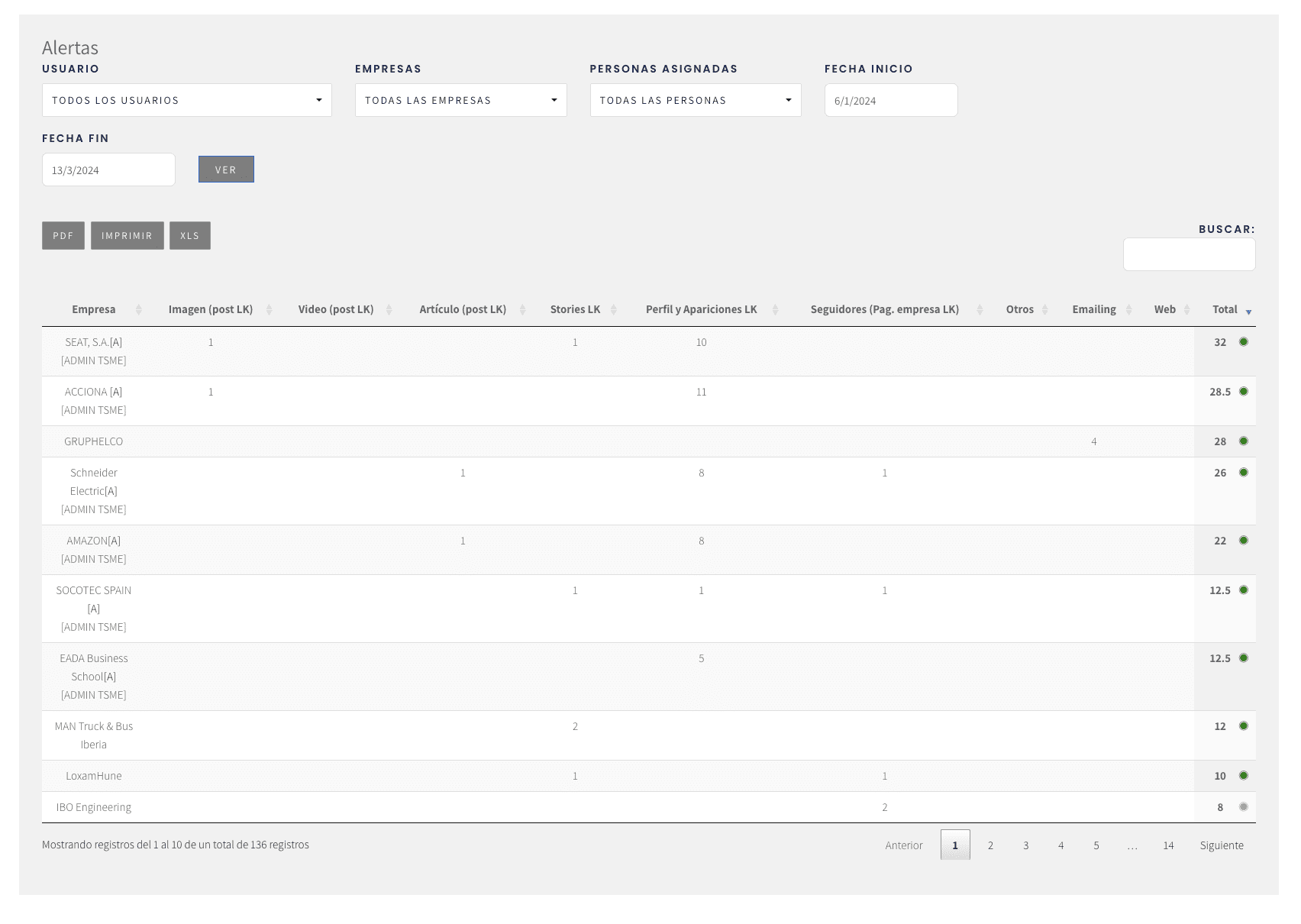Click the green status dot for SEAT, S.A.
Viewport: 1301px width, 924px height.
coord(1243,342)
